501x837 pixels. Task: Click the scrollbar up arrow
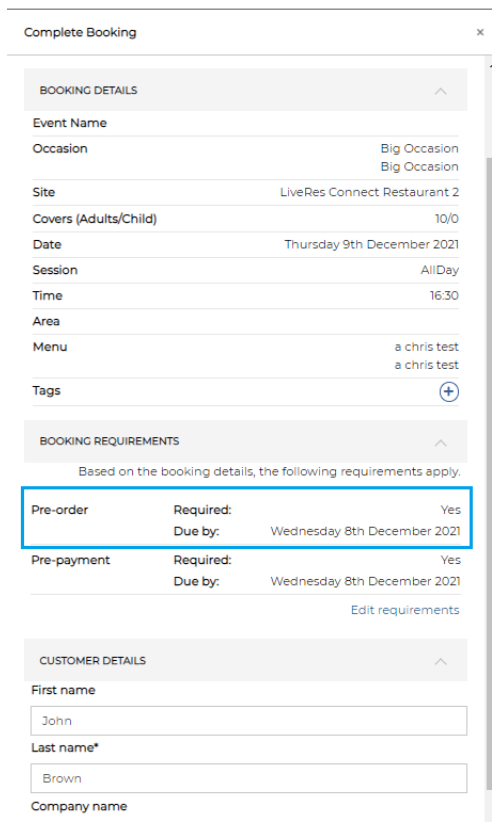point(490,66)
